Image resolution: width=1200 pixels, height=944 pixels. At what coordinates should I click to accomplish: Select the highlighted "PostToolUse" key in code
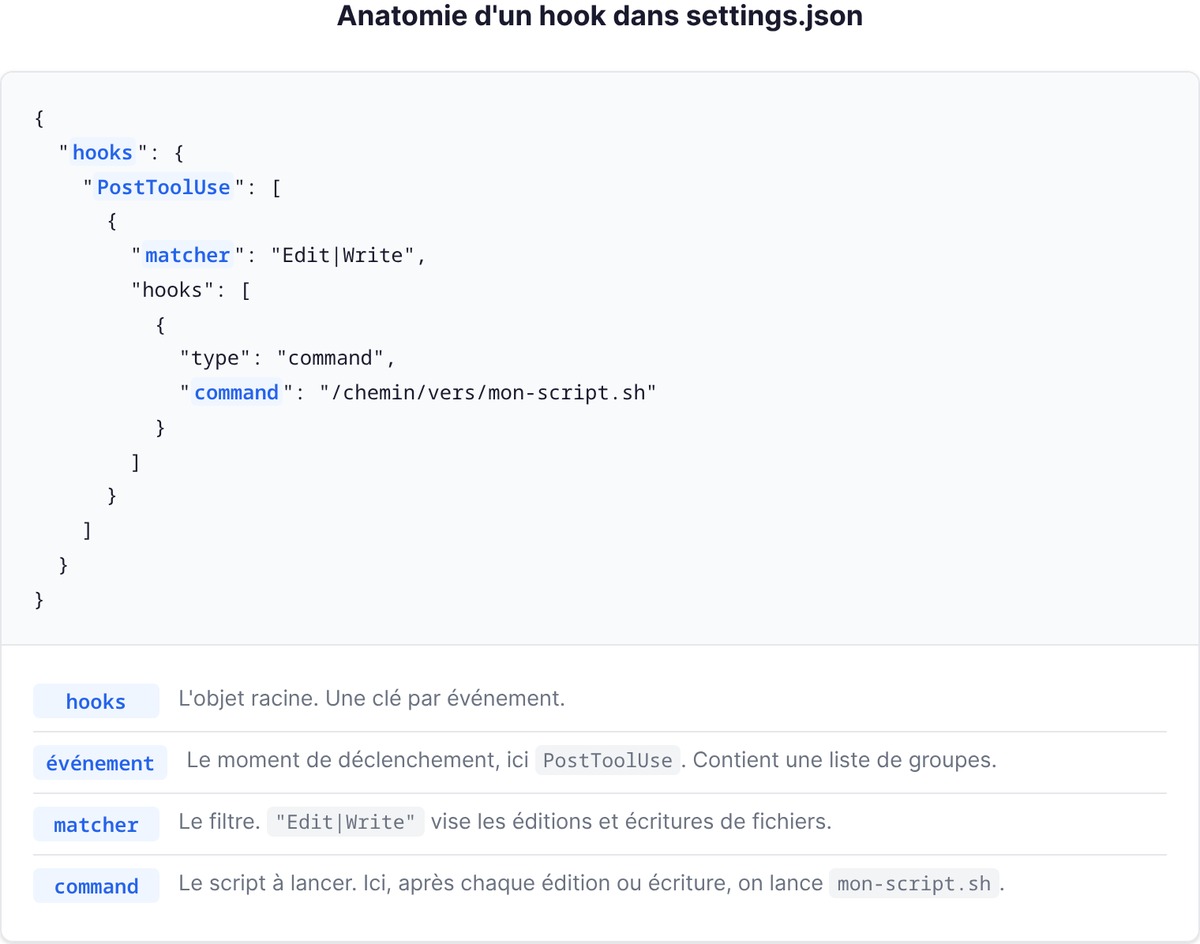pyautogui.click(x=164, y=187)
